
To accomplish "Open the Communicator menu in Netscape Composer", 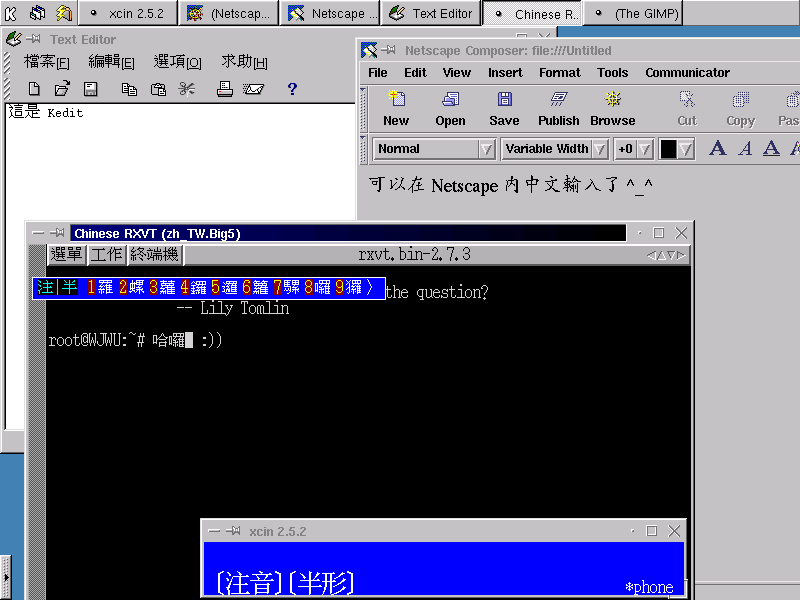I will pyautogui.click(x=687, y=73).
